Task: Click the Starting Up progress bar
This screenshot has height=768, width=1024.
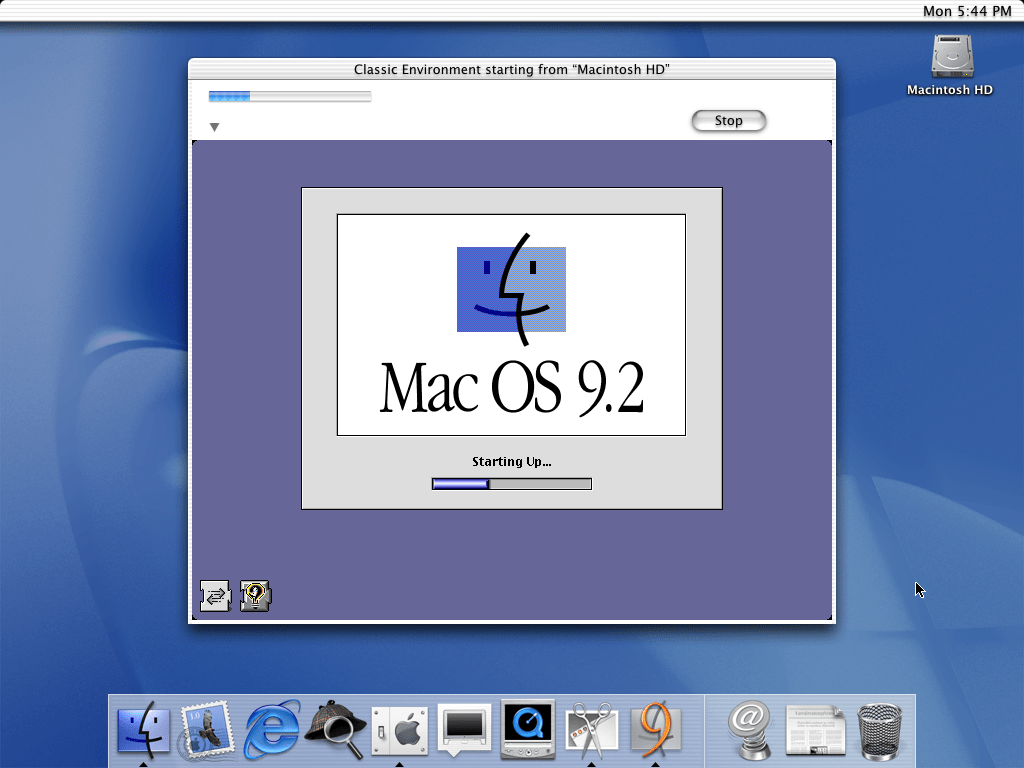Action: coord(511,484)
